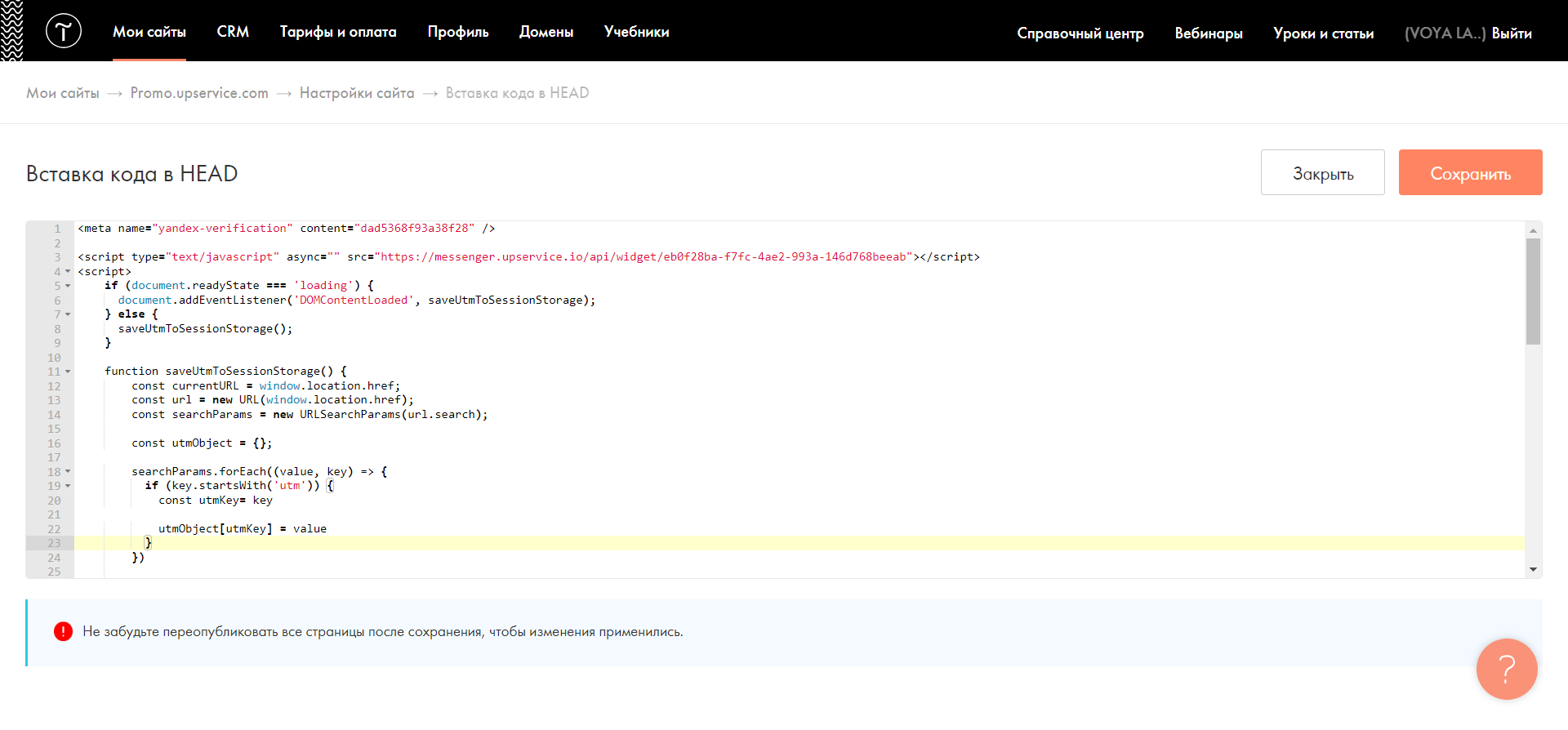Click the red exclamation warning icon

pos(63,631)
